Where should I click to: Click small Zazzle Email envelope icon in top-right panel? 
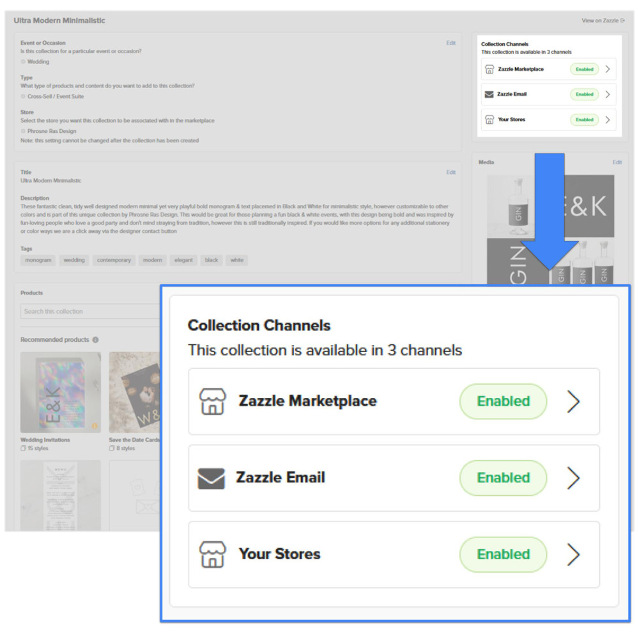489,95
